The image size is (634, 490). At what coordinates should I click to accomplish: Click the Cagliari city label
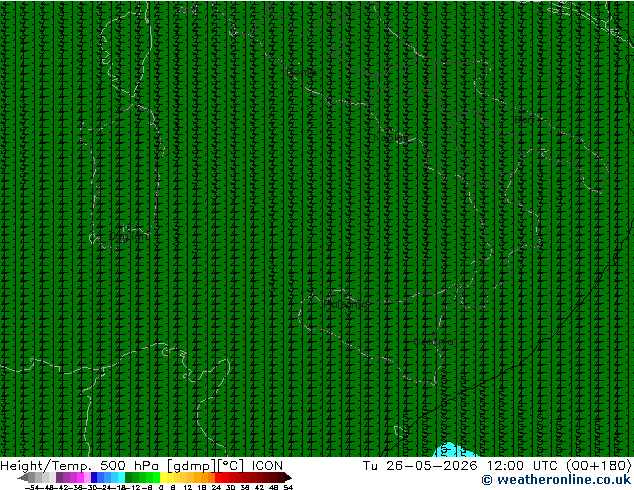(x=129, y=236)
